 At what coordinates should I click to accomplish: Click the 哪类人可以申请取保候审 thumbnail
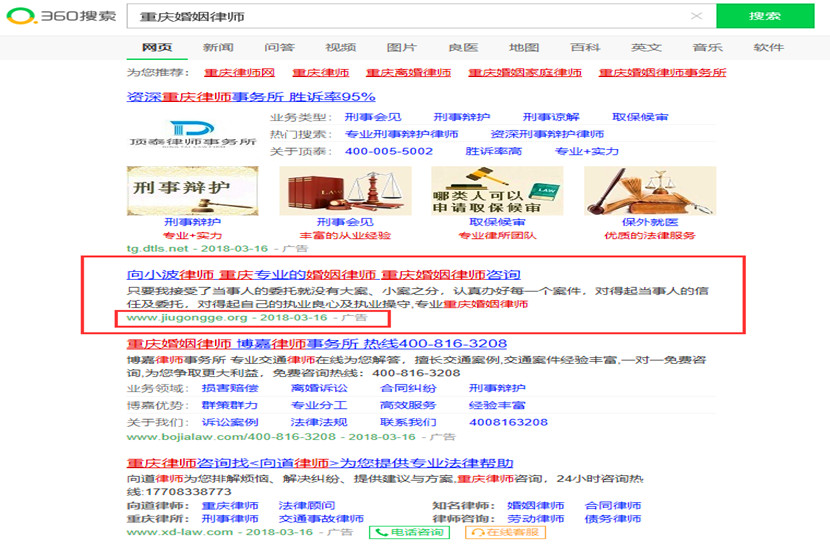click(498, 191)
